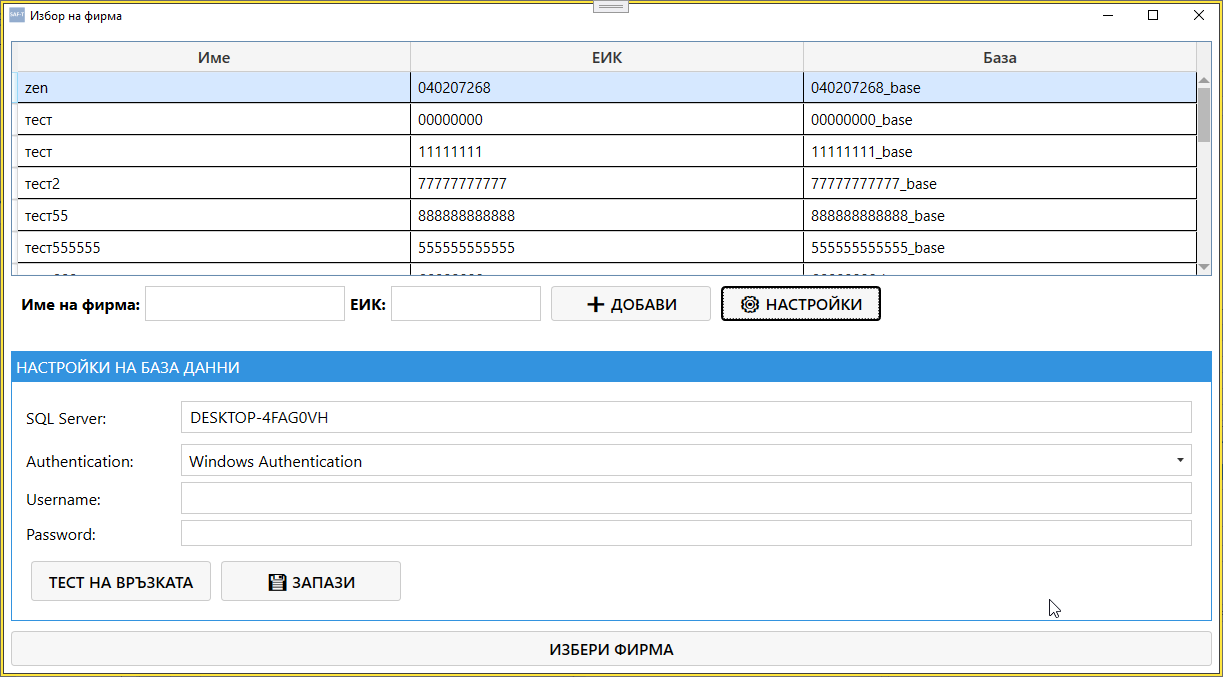The image size is (1223, 677).
Task: Select the row with ЕИК 00000000
Action: click(607, 120)
